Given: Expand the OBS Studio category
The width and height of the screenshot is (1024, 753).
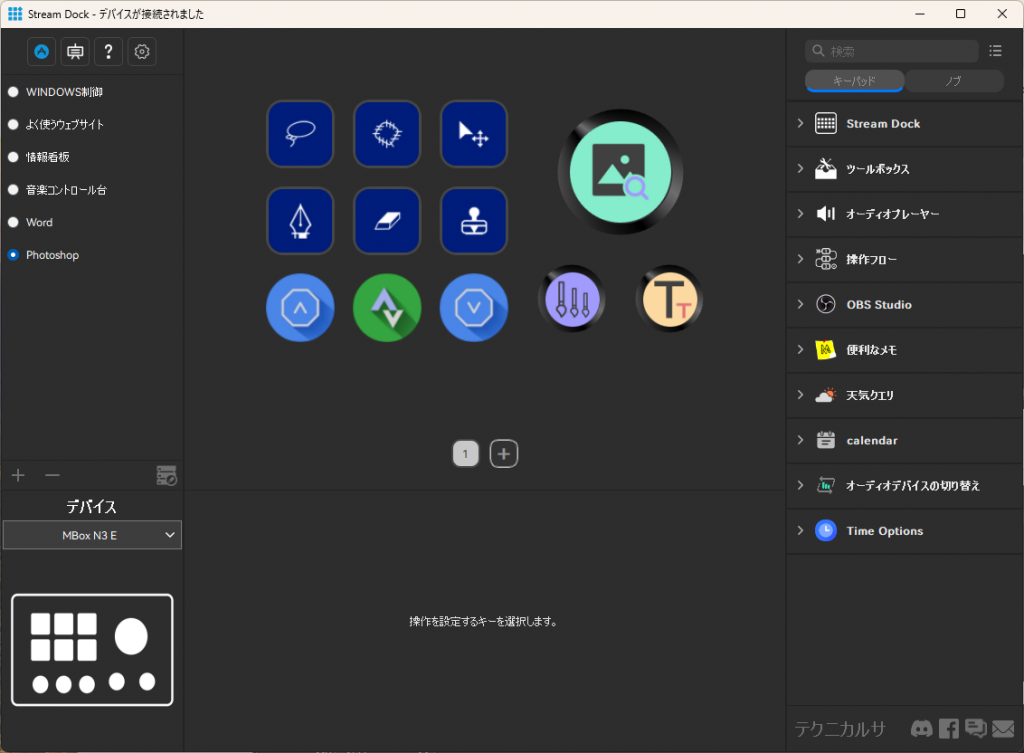Looking at the screenshot, I should tap(904, 305).
